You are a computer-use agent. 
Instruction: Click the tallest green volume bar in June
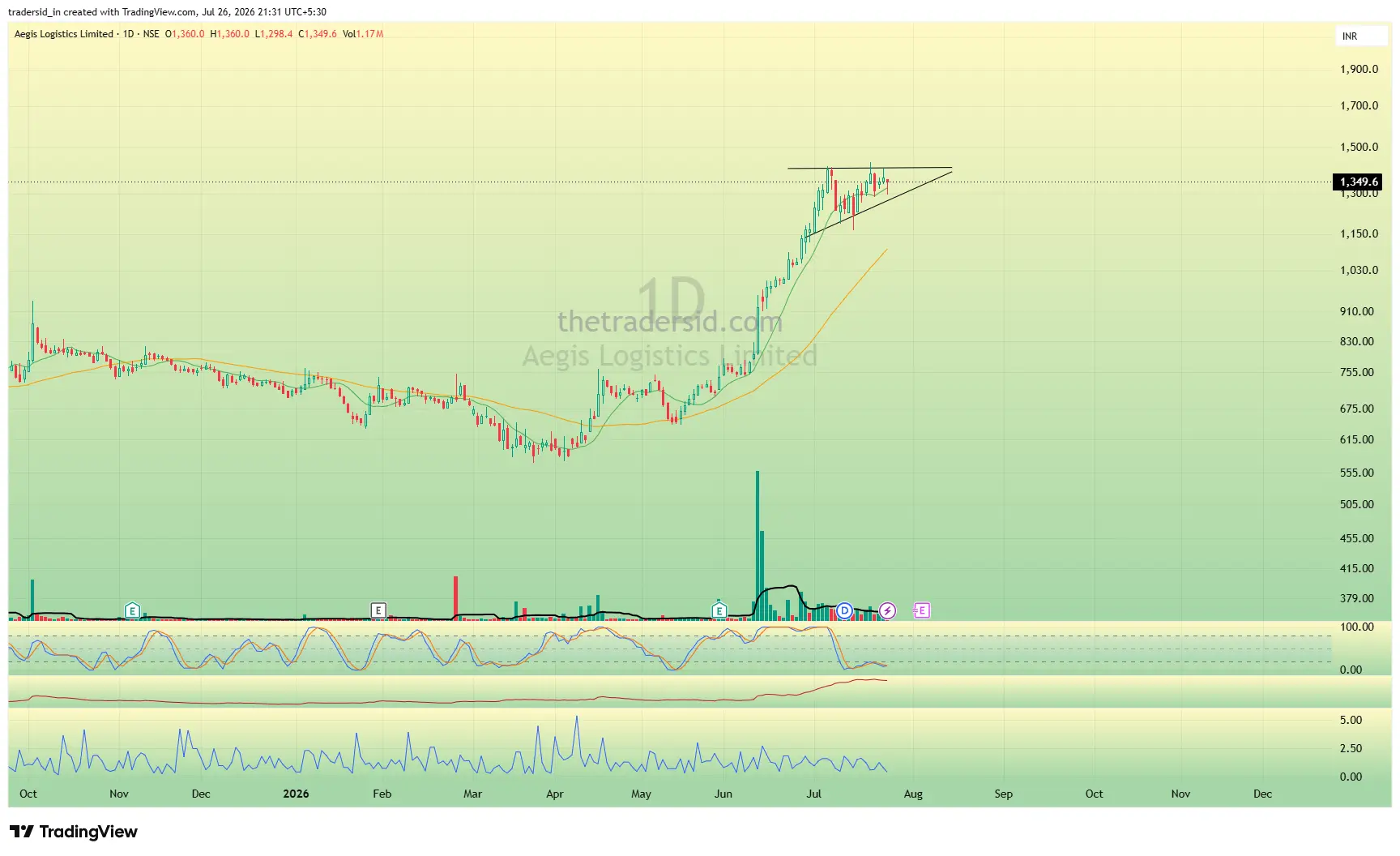758,545
